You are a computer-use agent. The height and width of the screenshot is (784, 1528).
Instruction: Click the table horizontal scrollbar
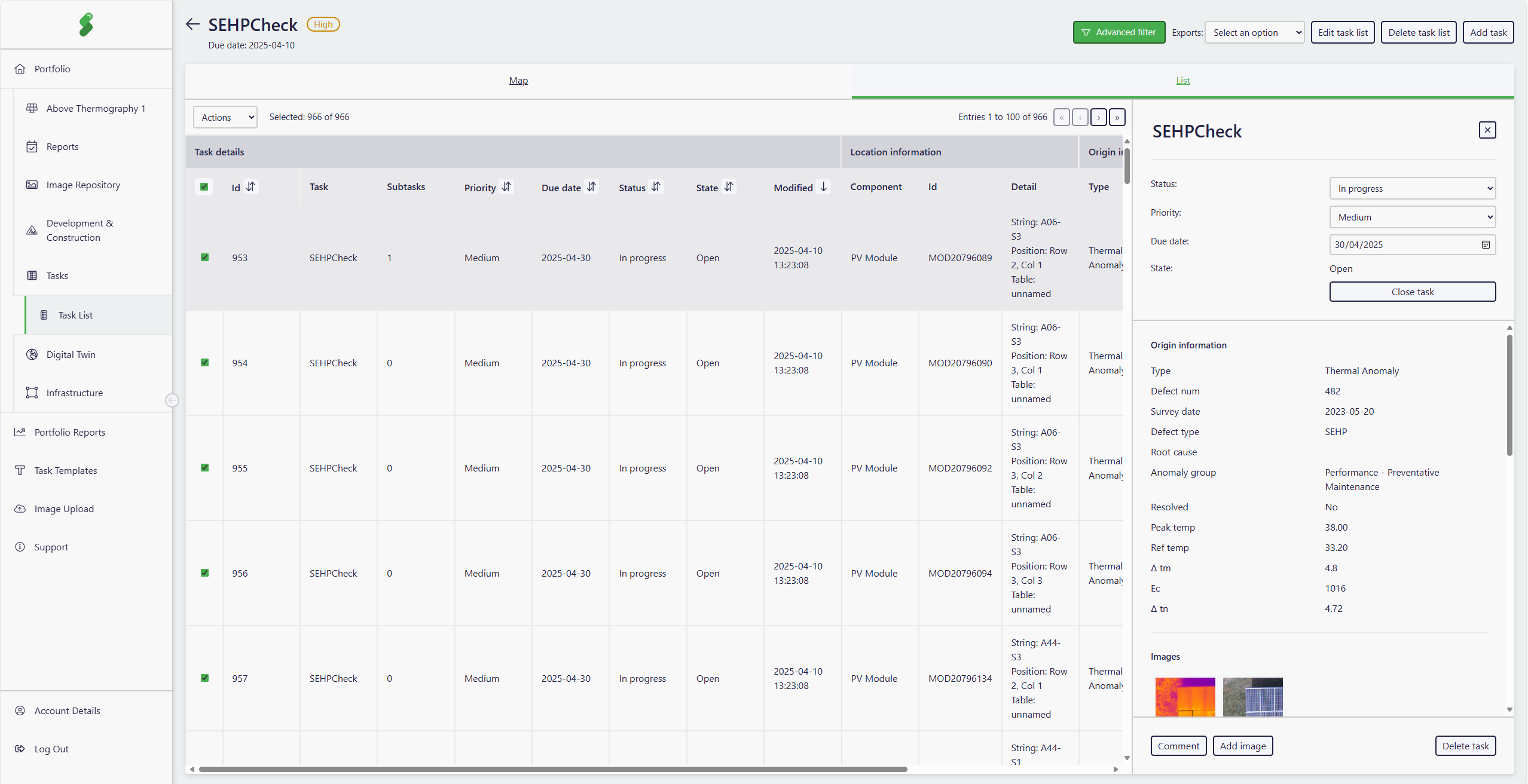tap(553, 769)
